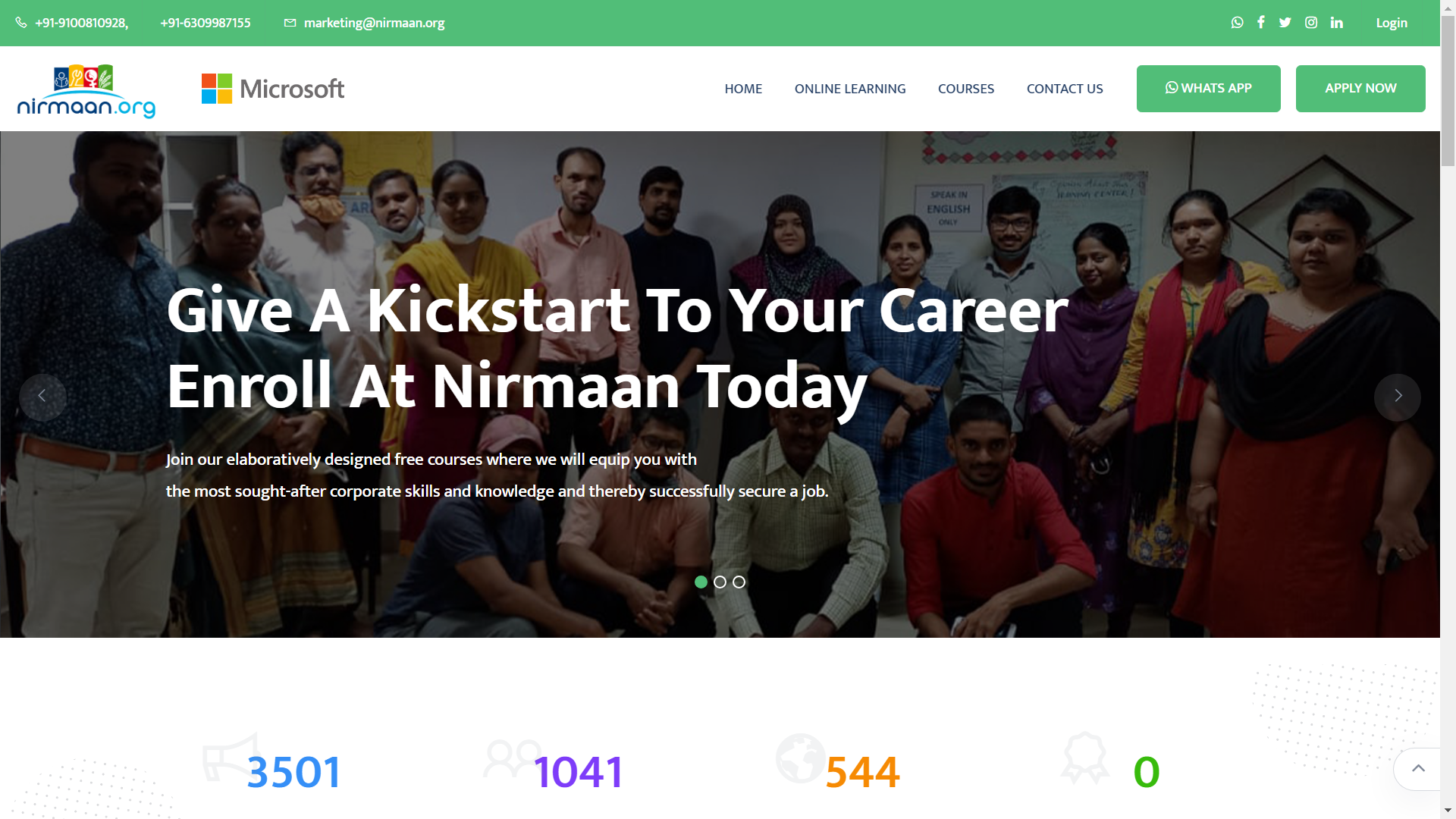Open the Twitter profile icon
1456x819 pixels.
coord(1285,23)
